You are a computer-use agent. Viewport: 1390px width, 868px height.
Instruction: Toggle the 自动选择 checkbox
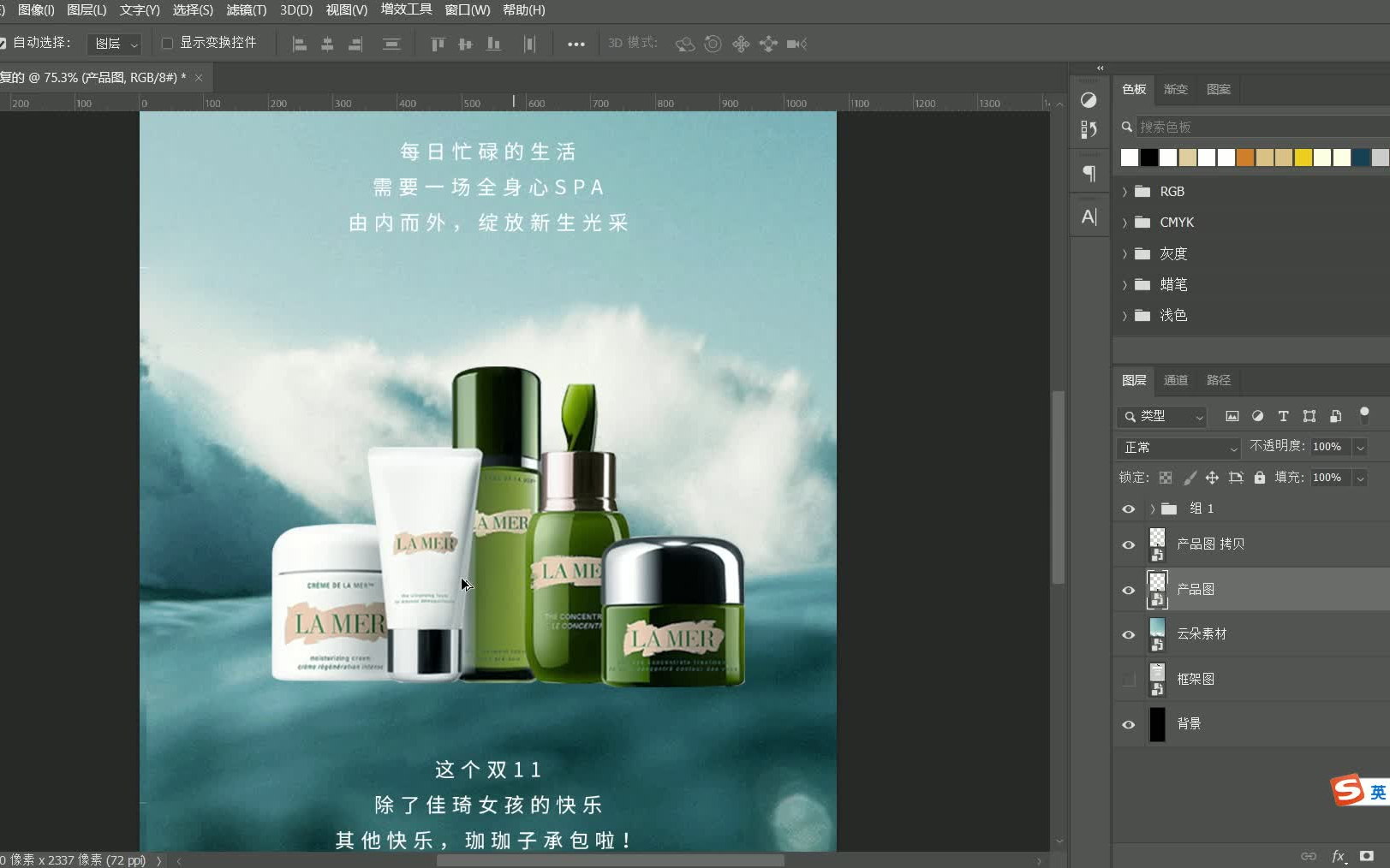(3, 43)
